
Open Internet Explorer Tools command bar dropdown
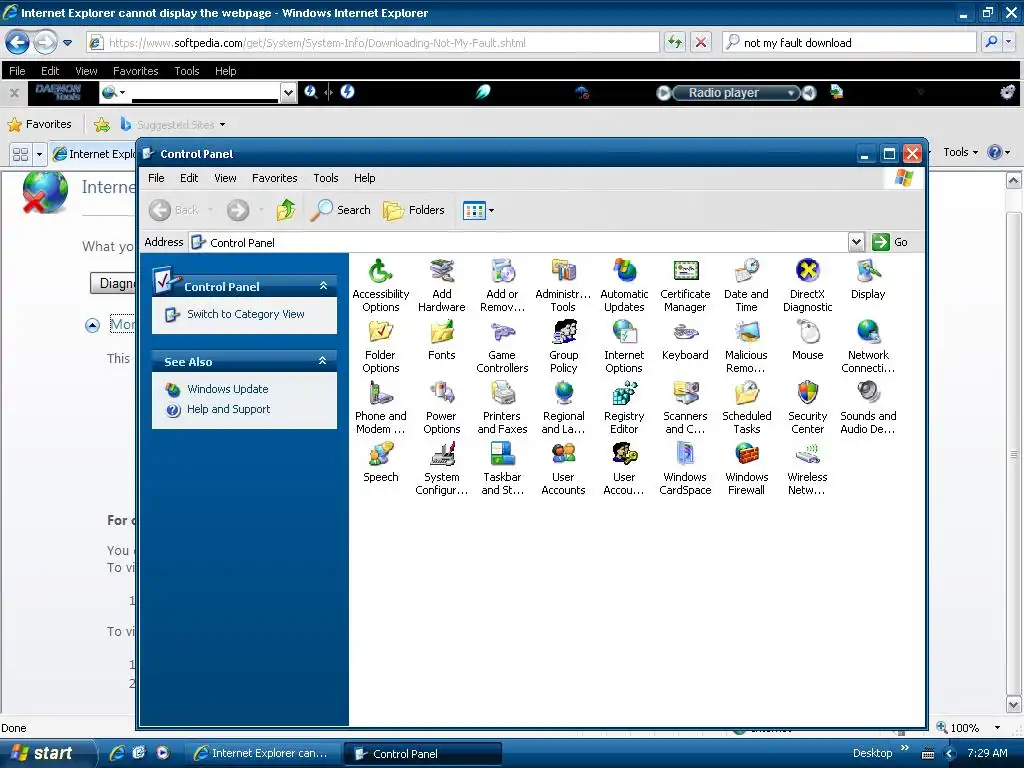tap(961, 152)
